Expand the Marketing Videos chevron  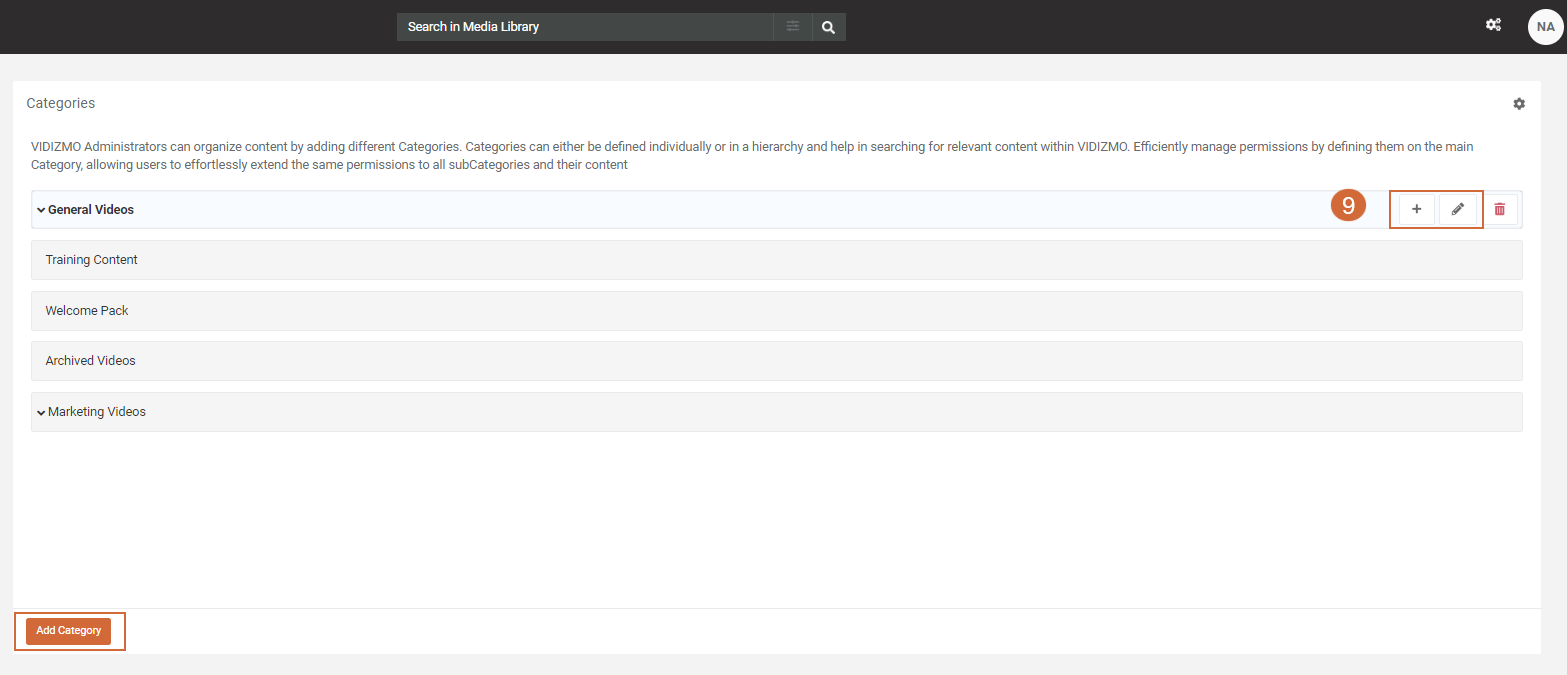coord(41,412)
